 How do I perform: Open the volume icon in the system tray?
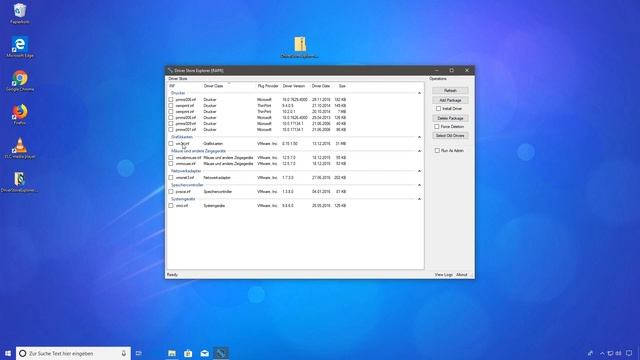[x=618, y=353]
